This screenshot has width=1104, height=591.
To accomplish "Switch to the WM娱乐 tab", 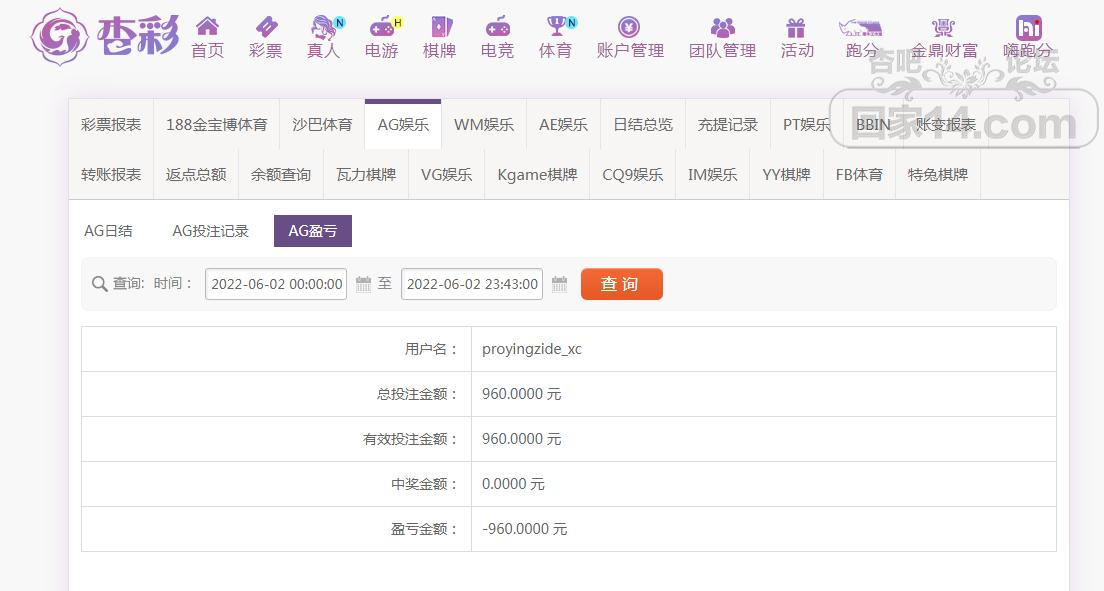I will pos(484,125).
